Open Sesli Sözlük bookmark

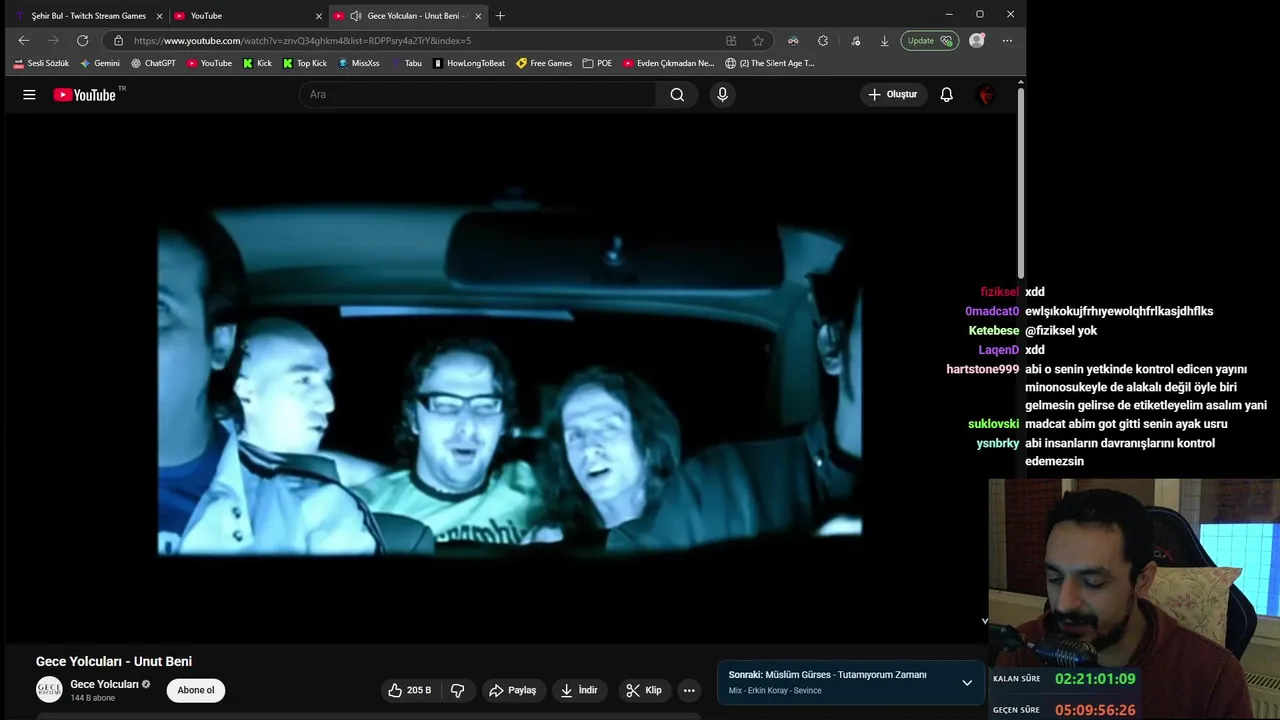41,63
